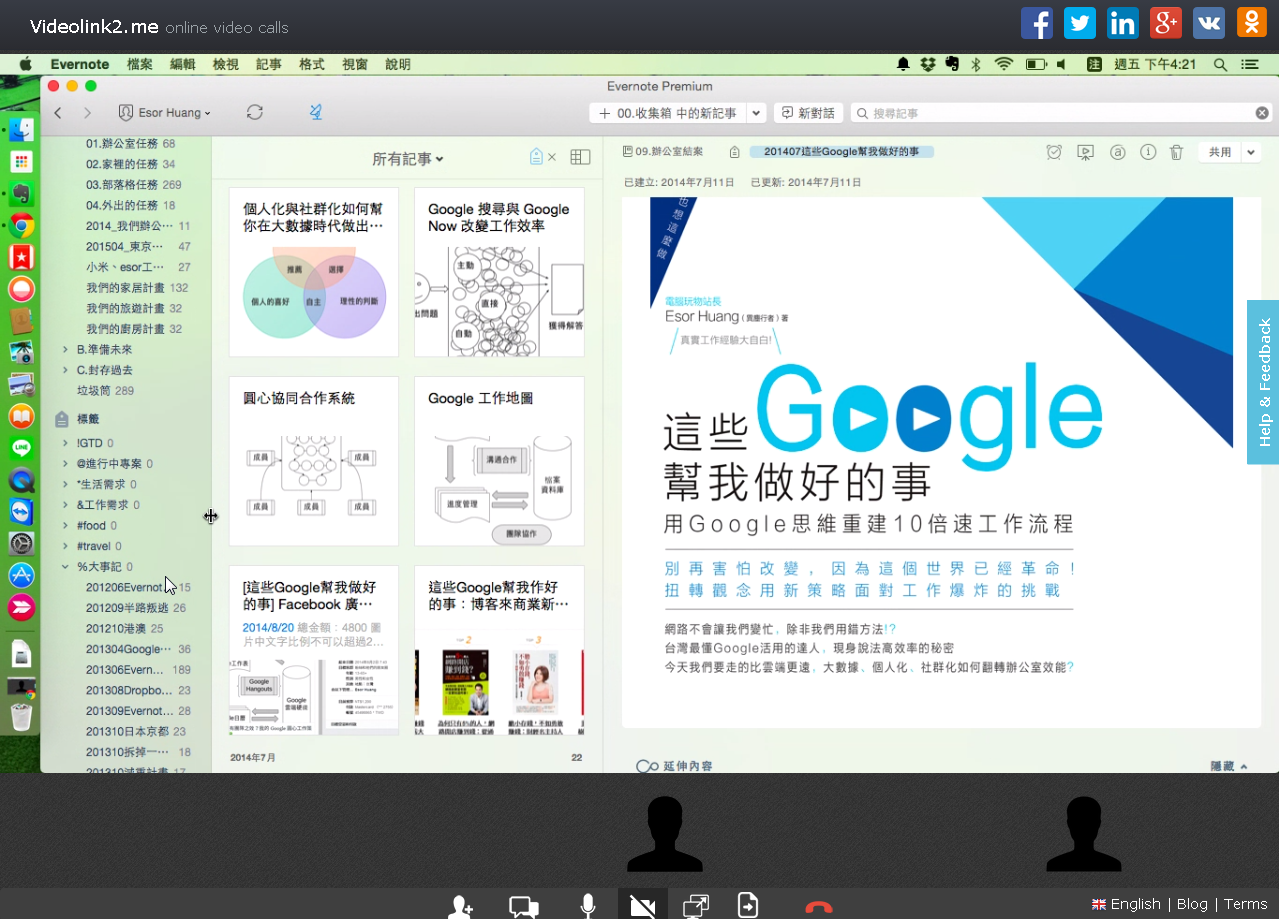The width and height of the screenshot is (1279, 919).
Task: Share call on Facebook
Action: [1036, 23]
